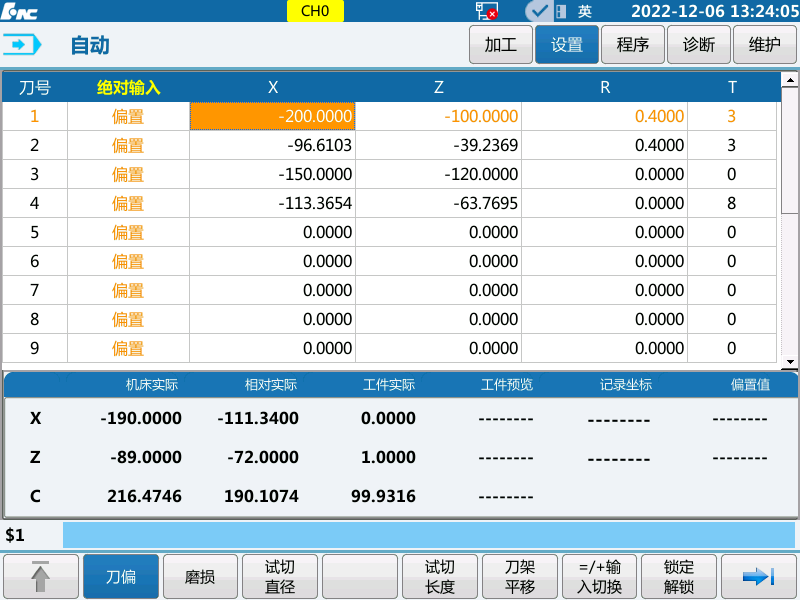Click the up-arrow return softkey
This screenshot has height=600, width=800.
click(x=41, y=576)
